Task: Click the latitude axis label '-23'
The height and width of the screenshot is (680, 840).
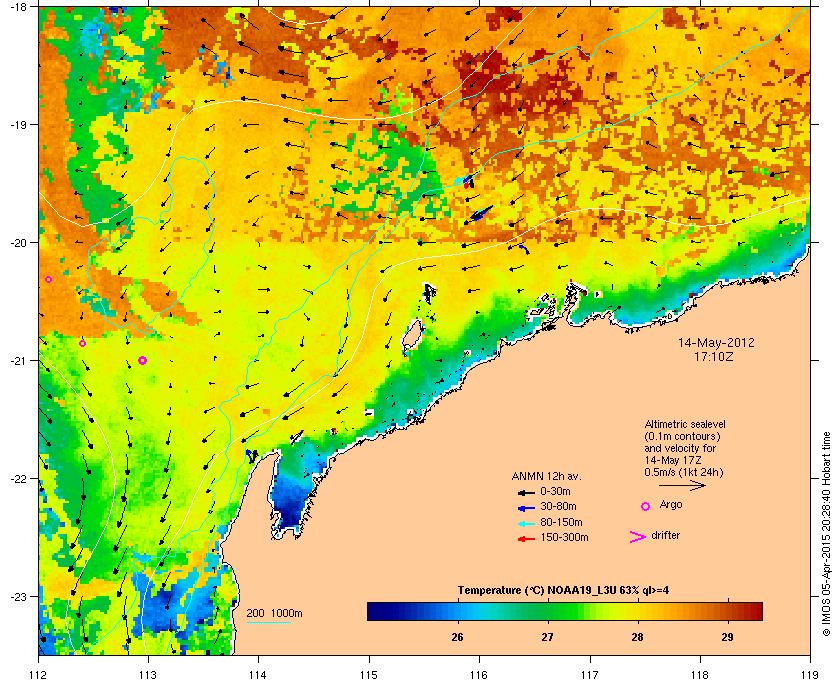Action: point(18,596)
